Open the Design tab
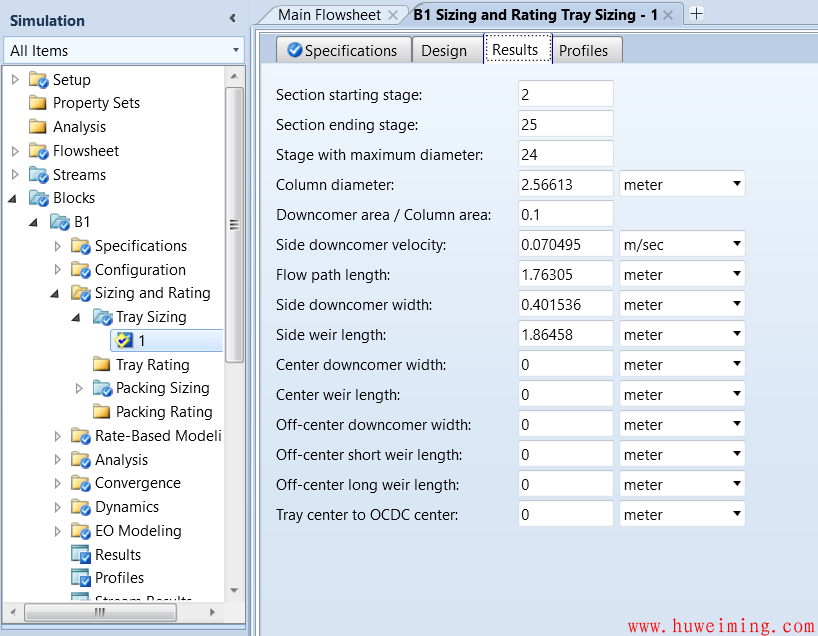Viewport: 818px width, 636px height. 444,50
